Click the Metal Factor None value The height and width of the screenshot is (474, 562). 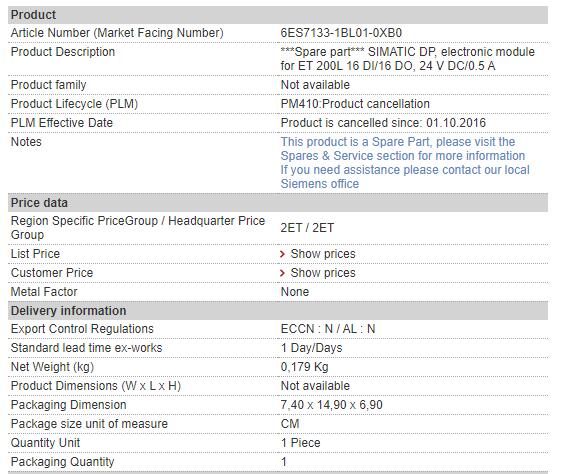(x=295, y=292)
